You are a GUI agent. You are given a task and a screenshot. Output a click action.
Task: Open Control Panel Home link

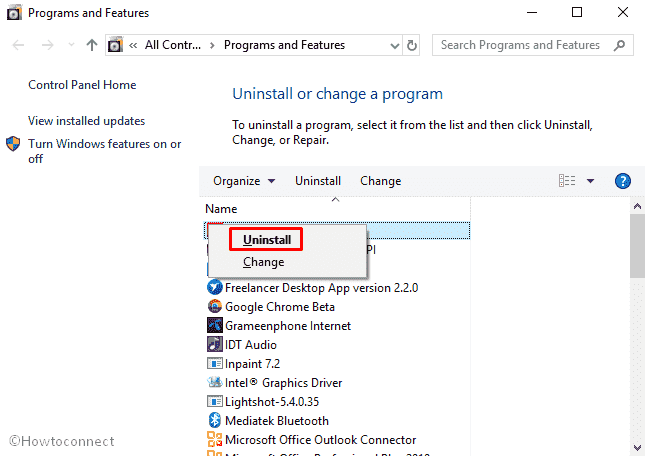pos(82,85)
